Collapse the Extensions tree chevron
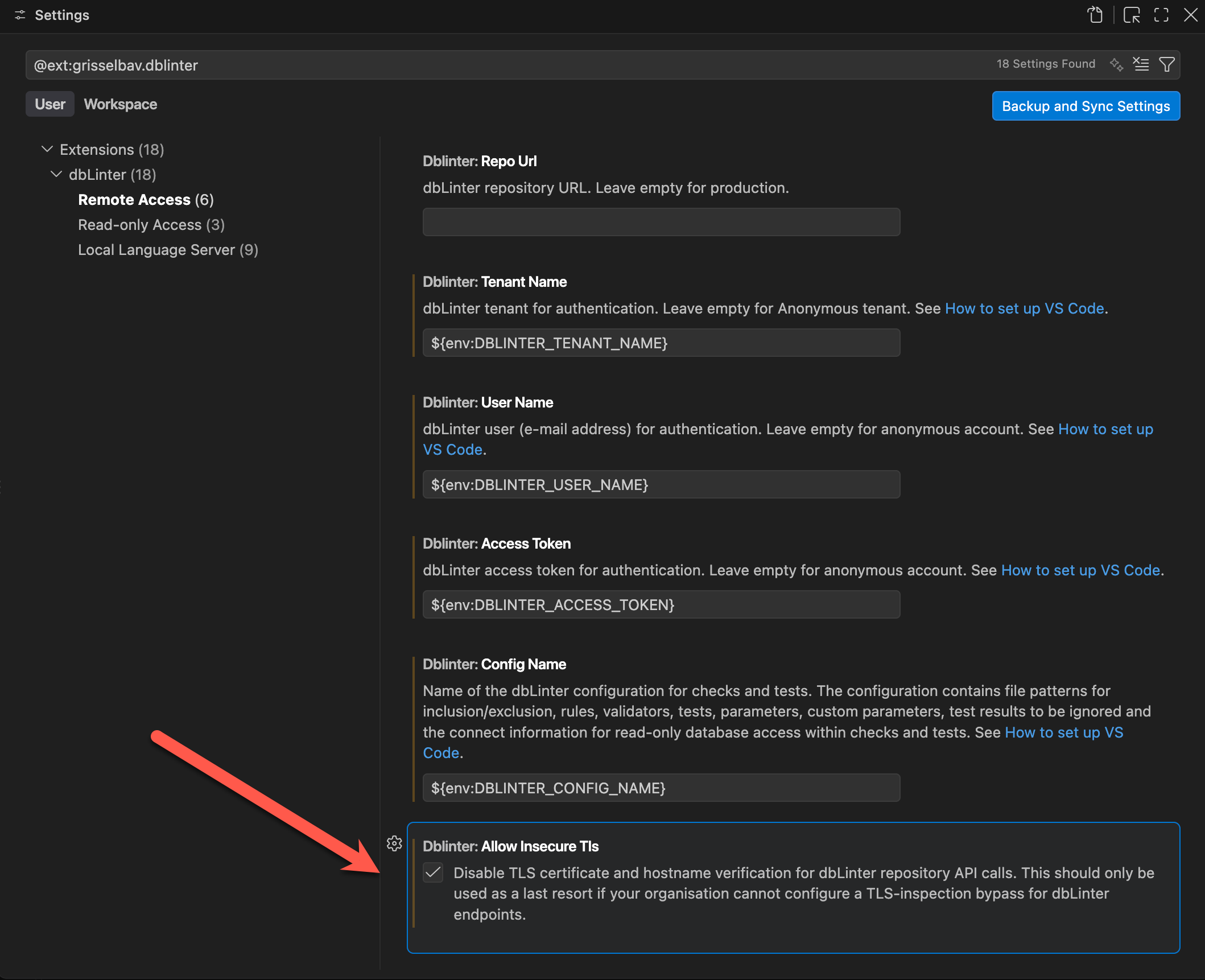 (47, 149)
